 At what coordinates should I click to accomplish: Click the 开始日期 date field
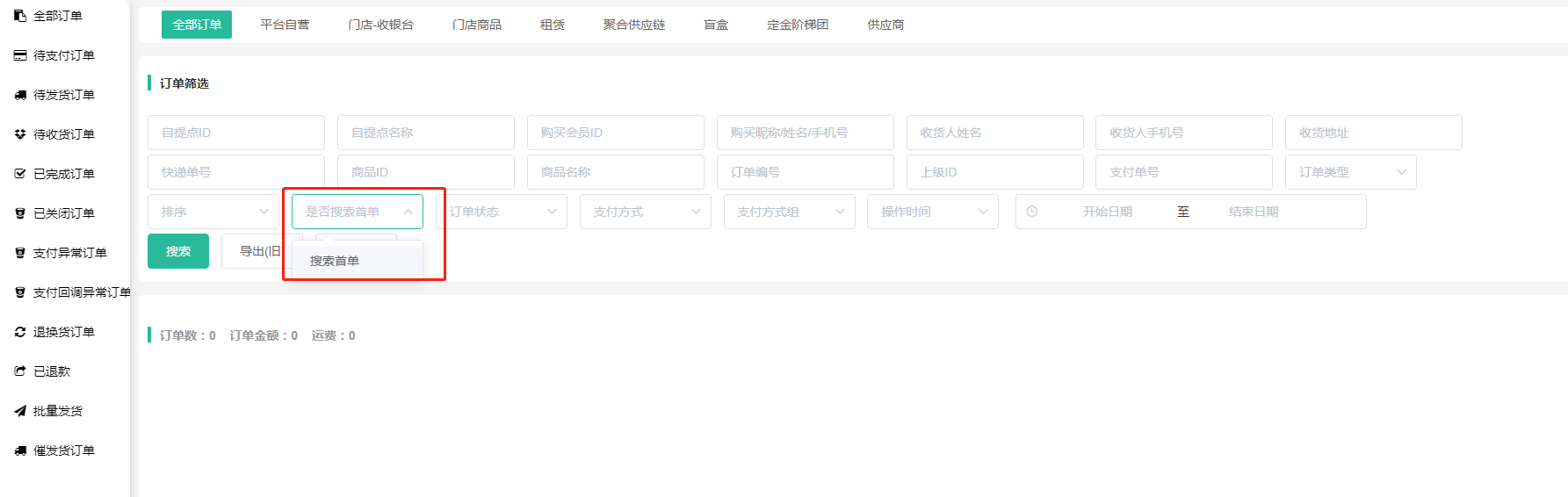click(1107, 212)
